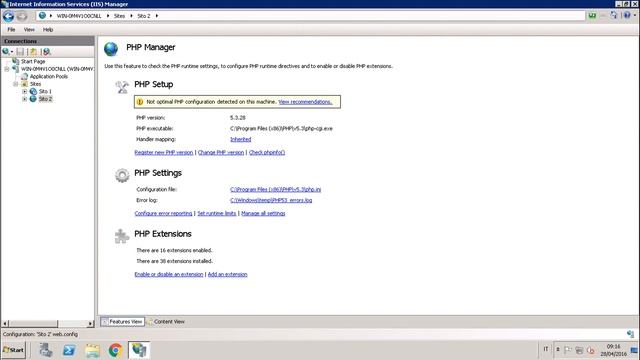
Task: Click the Home icon in the address bar toolbar
Action: [613, 16]
